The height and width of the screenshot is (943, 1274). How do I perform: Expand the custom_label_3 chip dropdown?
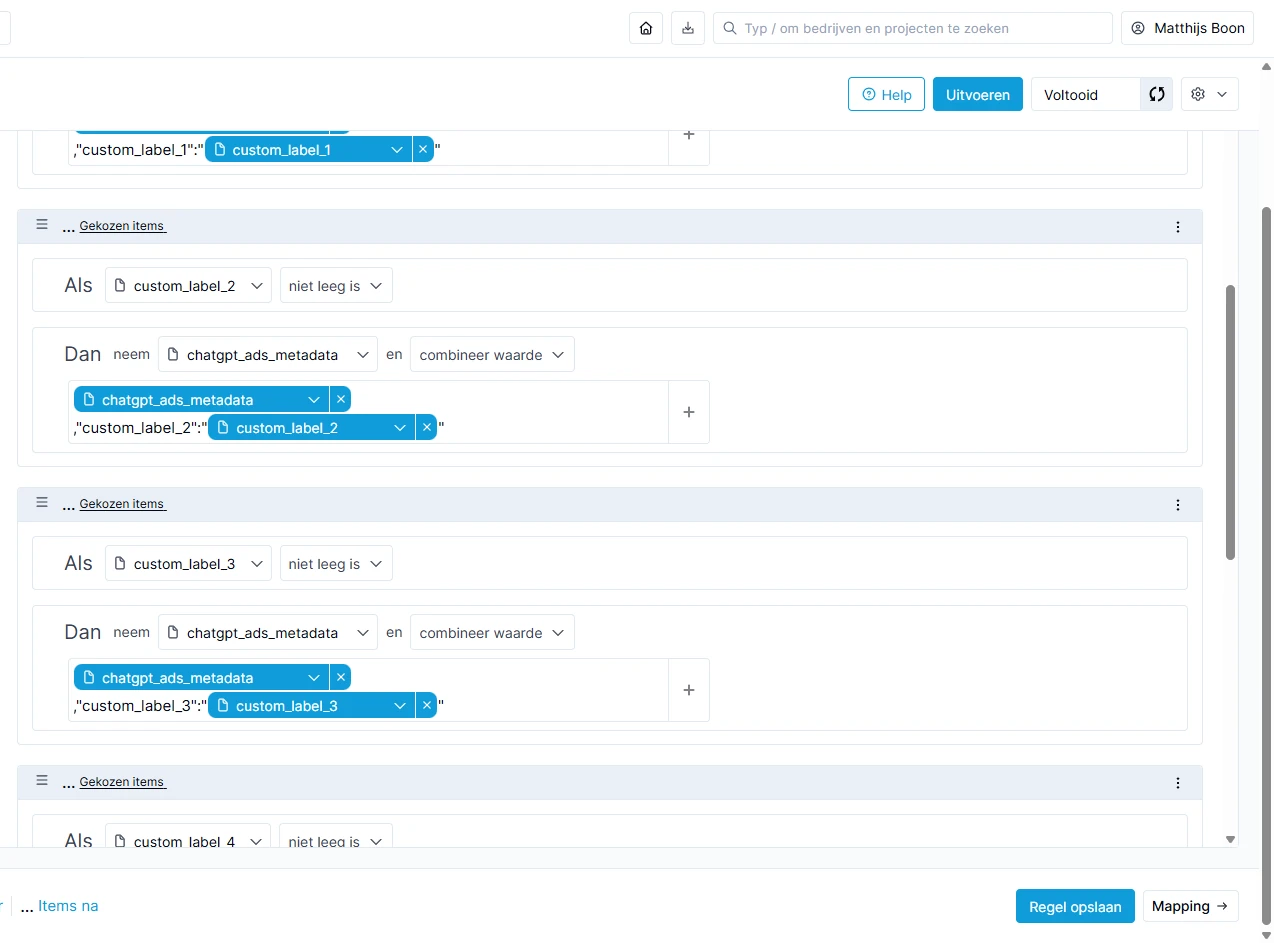click(x=401, y=706)
